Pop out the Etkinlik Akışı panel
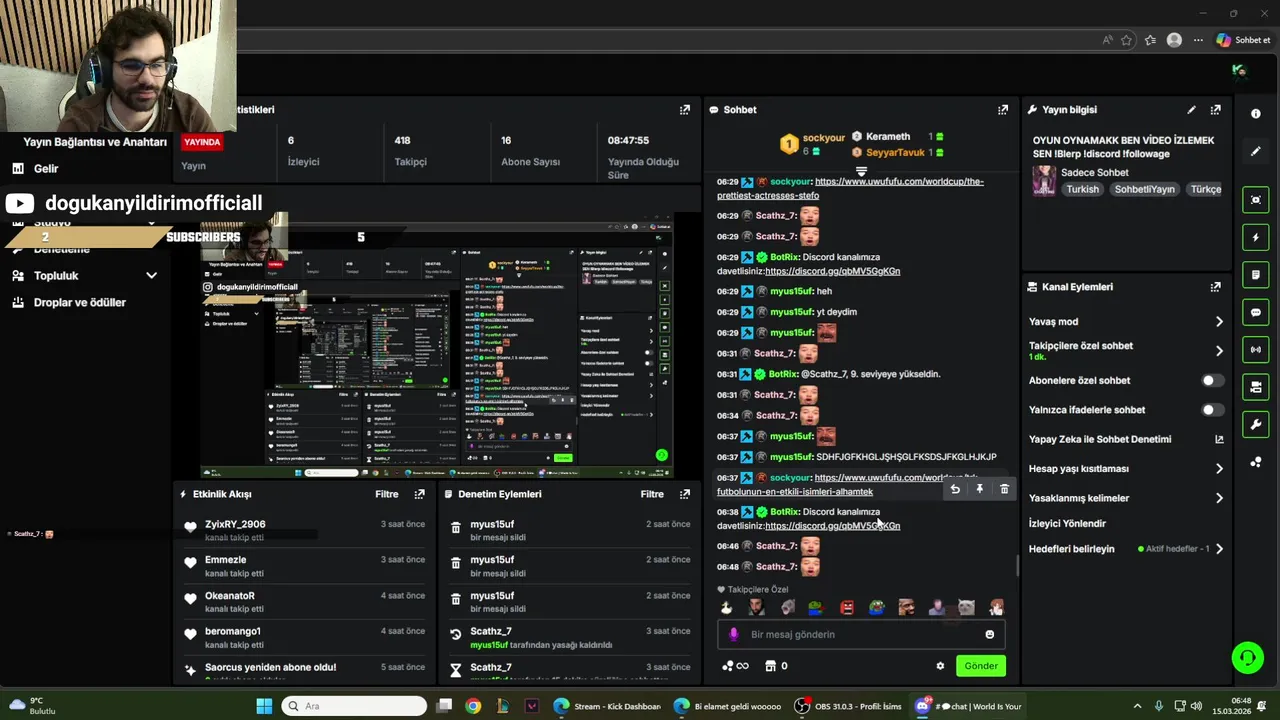Screen dimensions: 1280x720 tap(419, 494)
